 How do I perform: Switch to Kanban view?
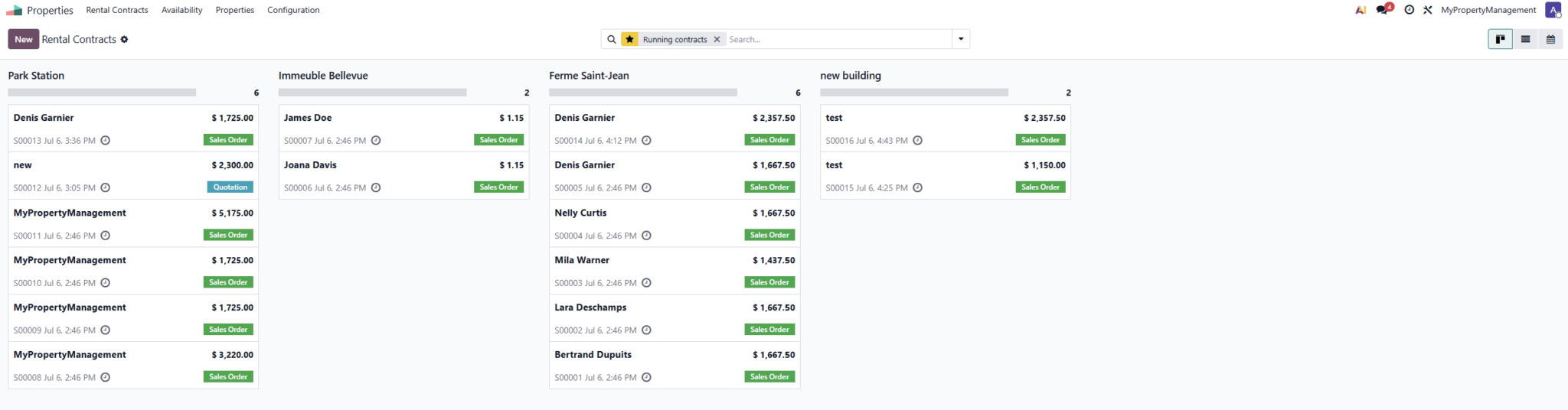(x=1500, y=39)
